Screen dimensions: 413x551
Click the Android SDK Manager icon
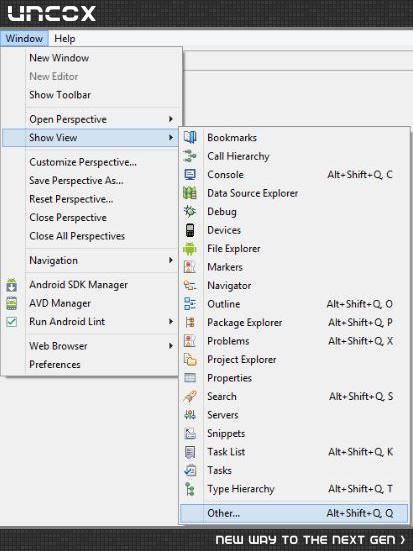click(x=12, y=285)
